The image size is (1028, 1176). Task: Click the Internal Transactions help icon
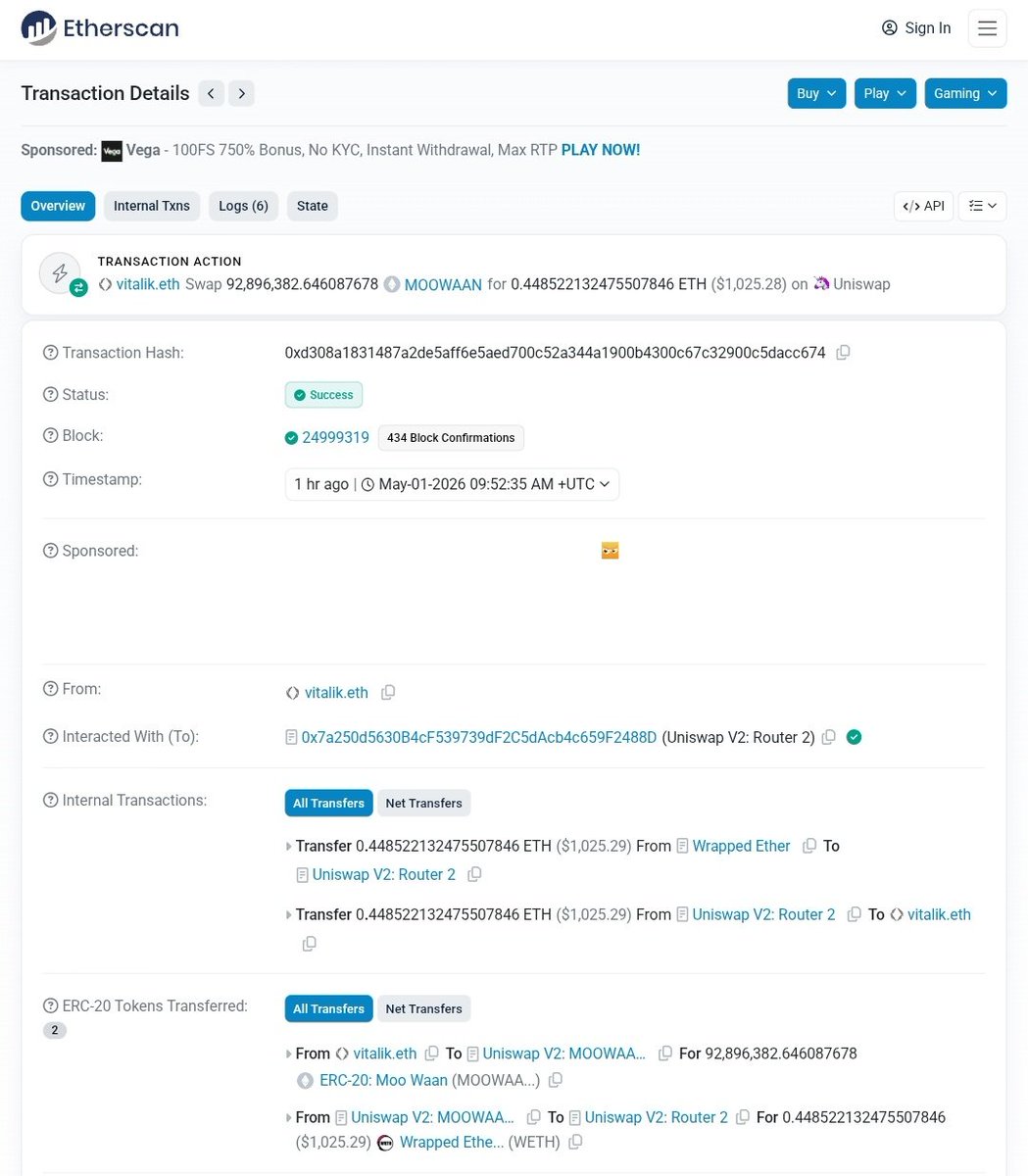(x=51, y=801)
